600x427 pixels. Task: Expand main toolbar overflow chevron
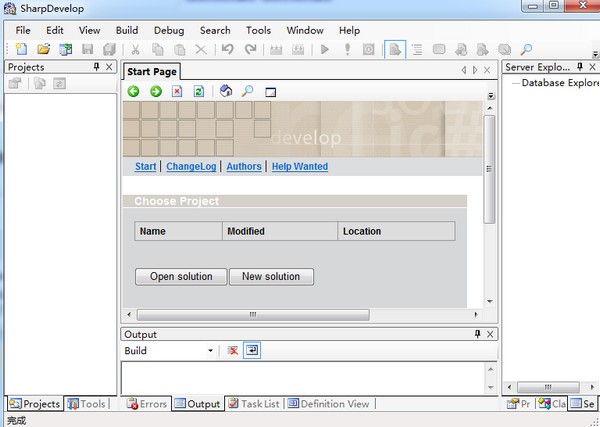tap(595, 54)
